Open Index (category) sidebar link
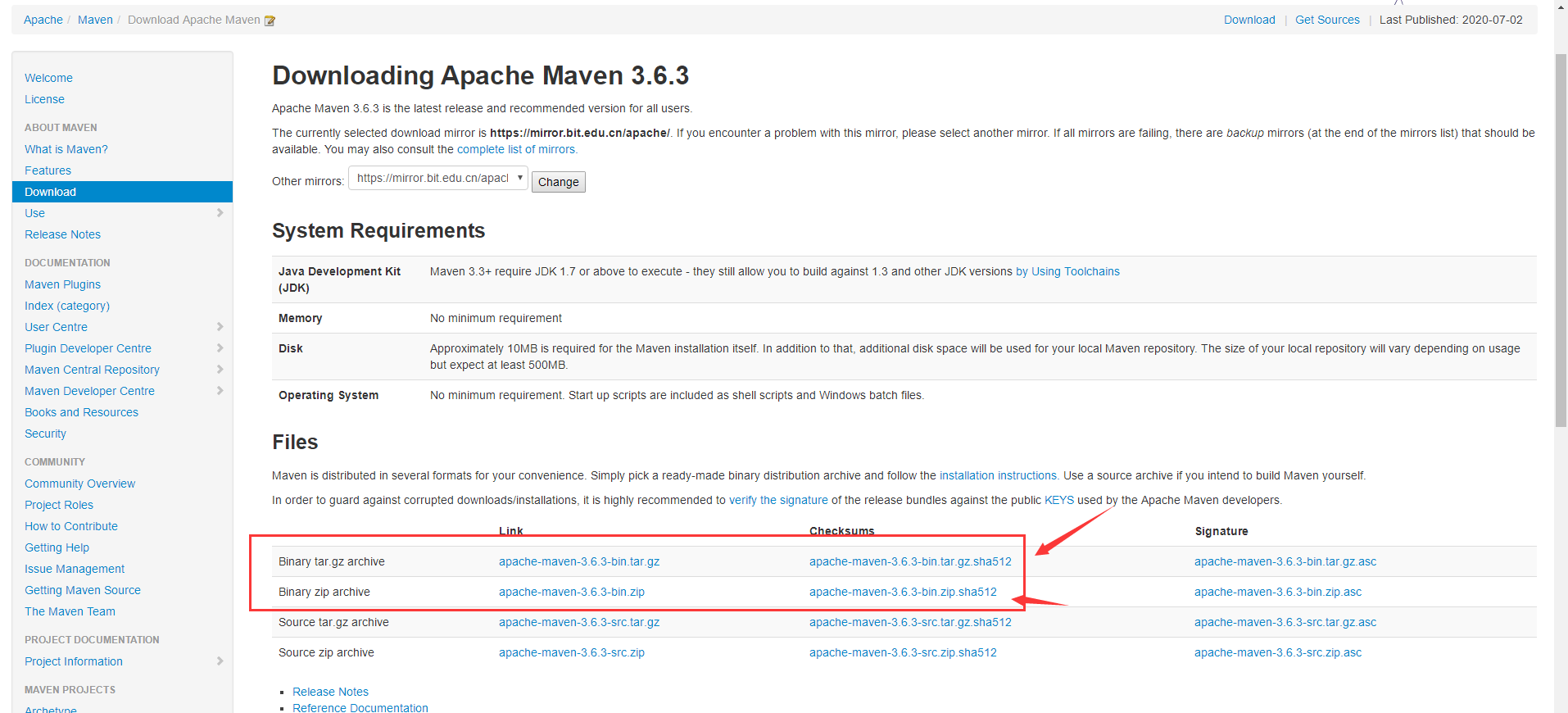1568x713 pixels. click(67, 306)
